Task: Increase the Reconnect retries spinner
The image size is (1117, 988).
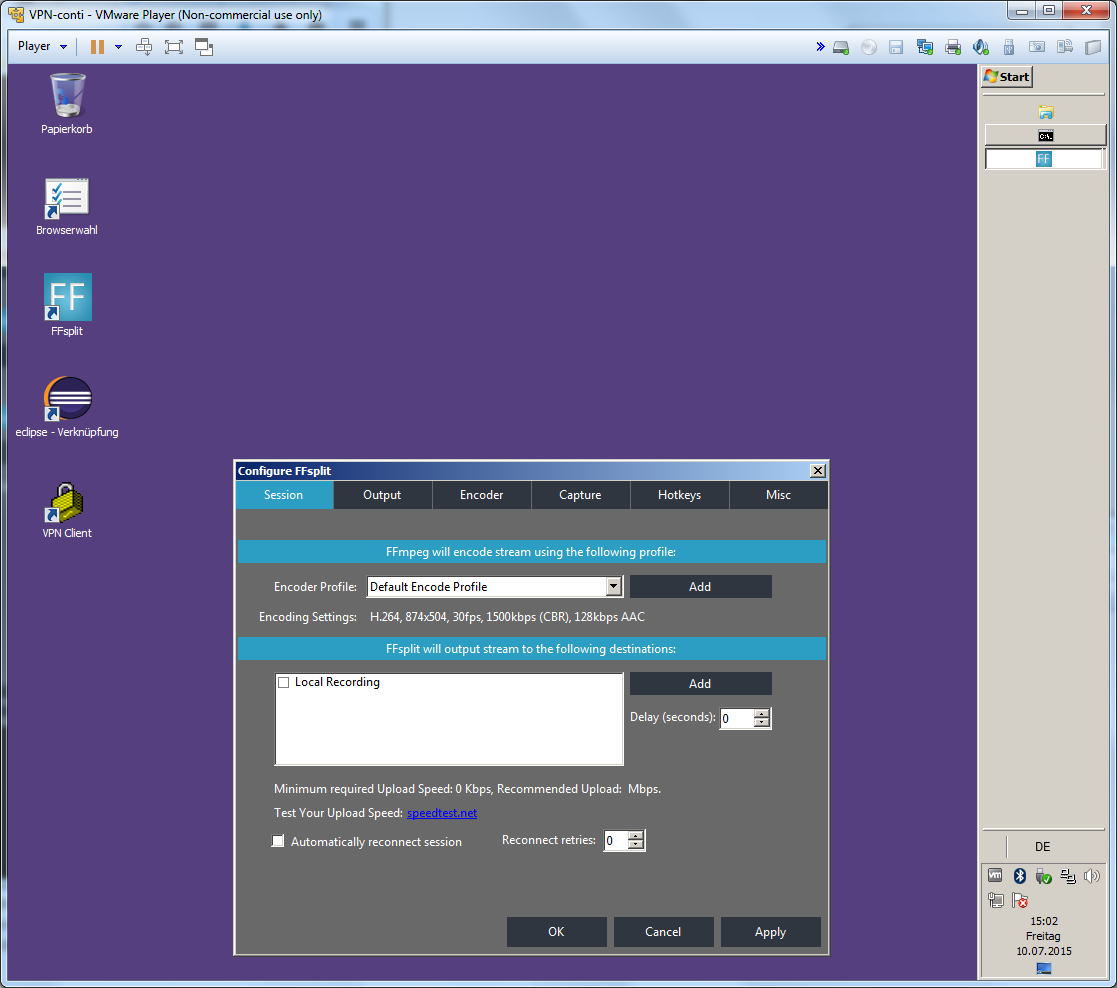Action: [x=637, y=836]
